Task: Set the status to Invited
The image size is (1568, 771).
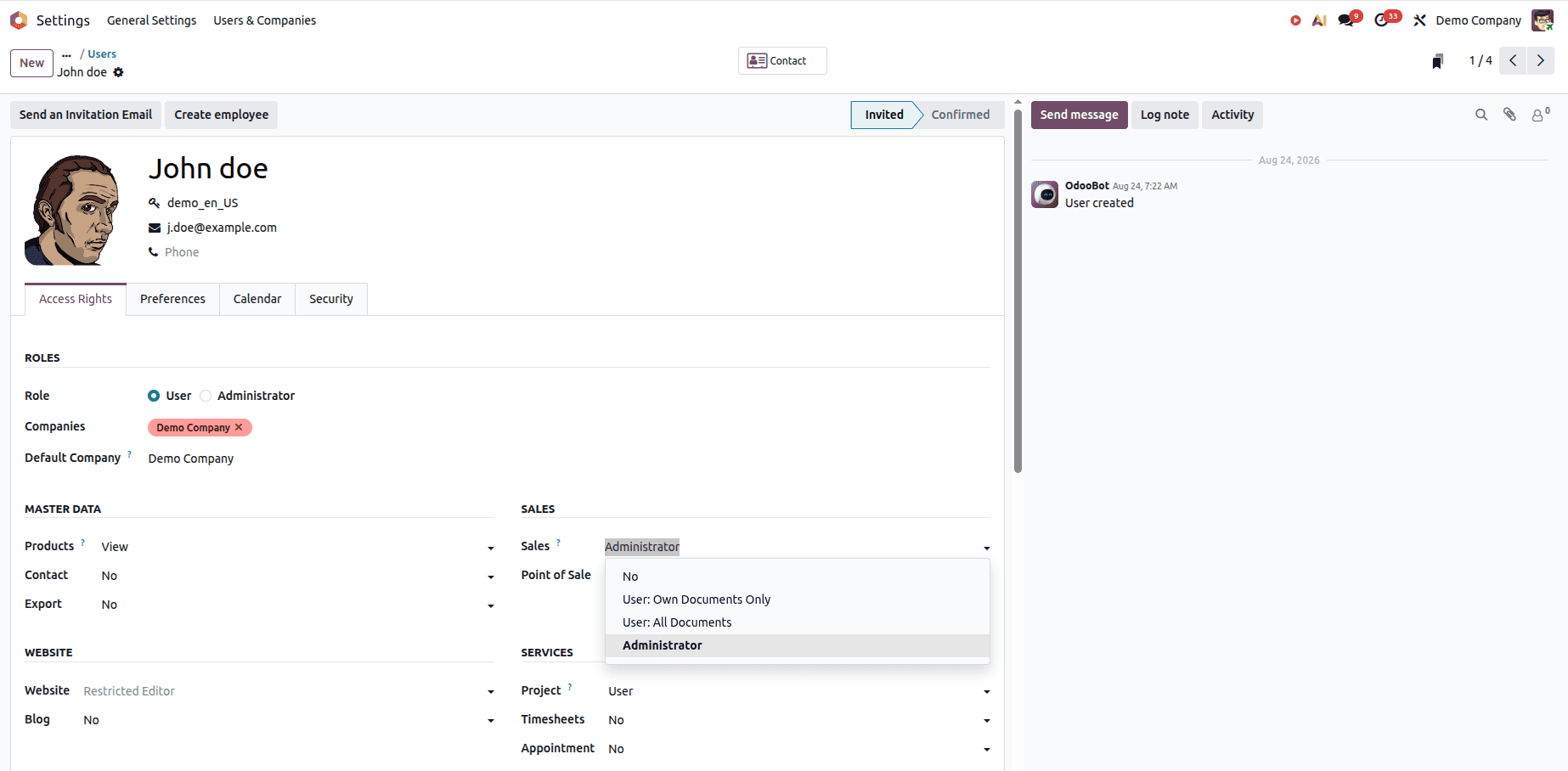Action: [x=883, y=115]
